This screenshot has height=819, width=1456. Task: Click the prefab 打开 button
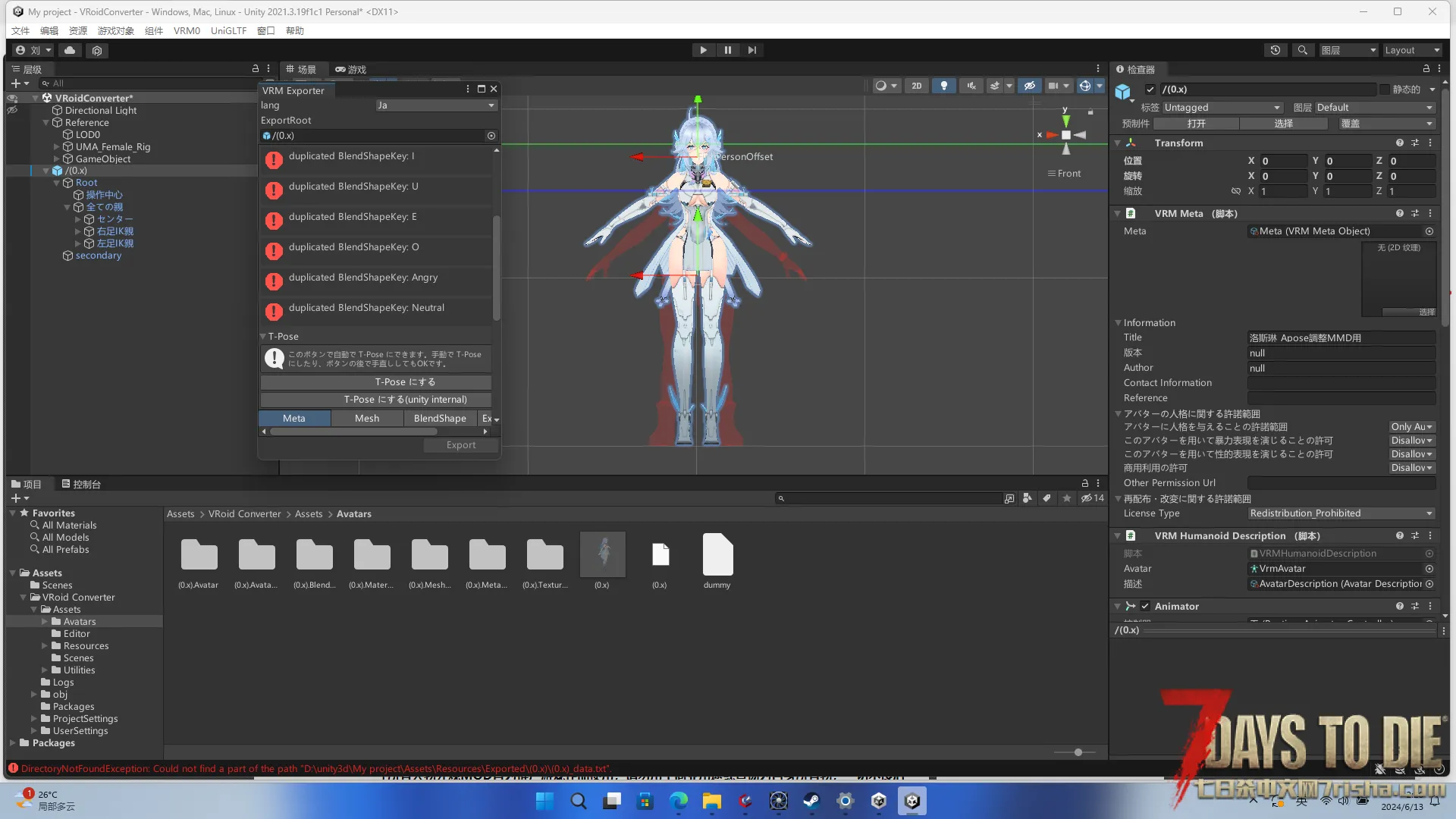point(1197,124)
